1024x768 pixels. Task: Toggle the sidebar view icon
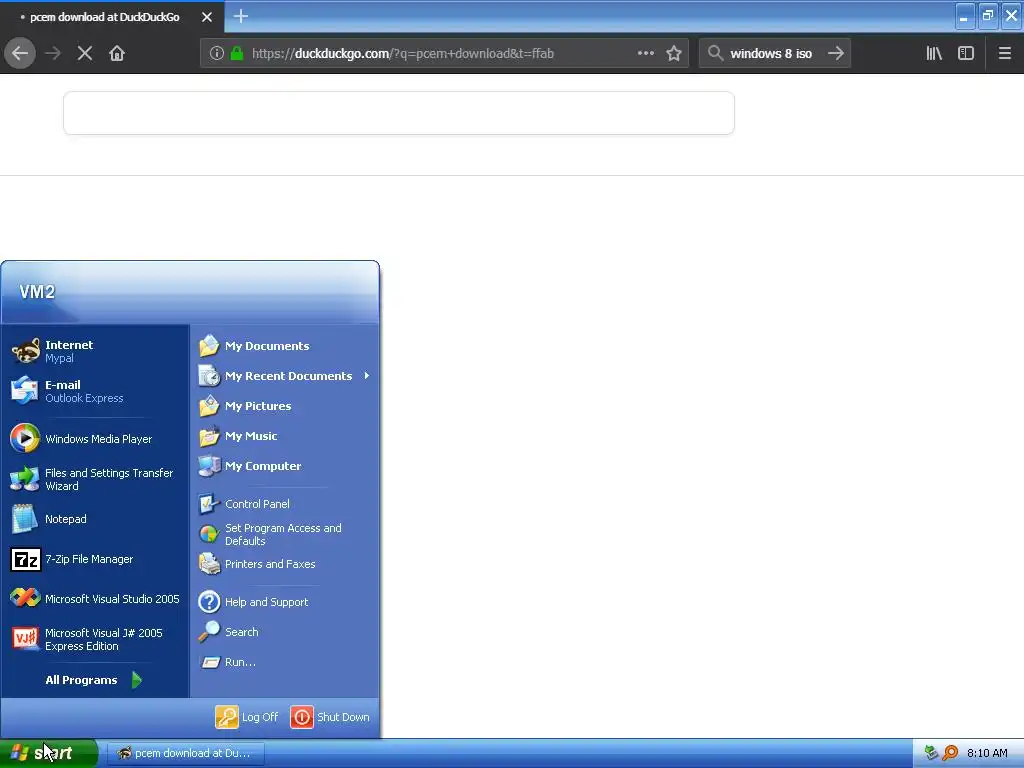point(966,54)
